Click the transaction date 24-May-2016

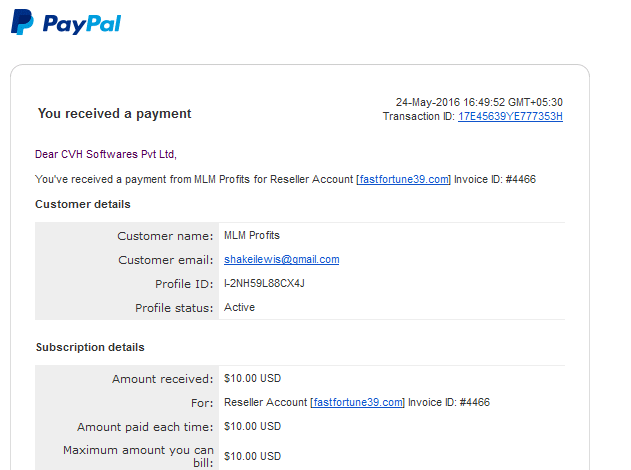pyautogui.click(x=428, y=102)
